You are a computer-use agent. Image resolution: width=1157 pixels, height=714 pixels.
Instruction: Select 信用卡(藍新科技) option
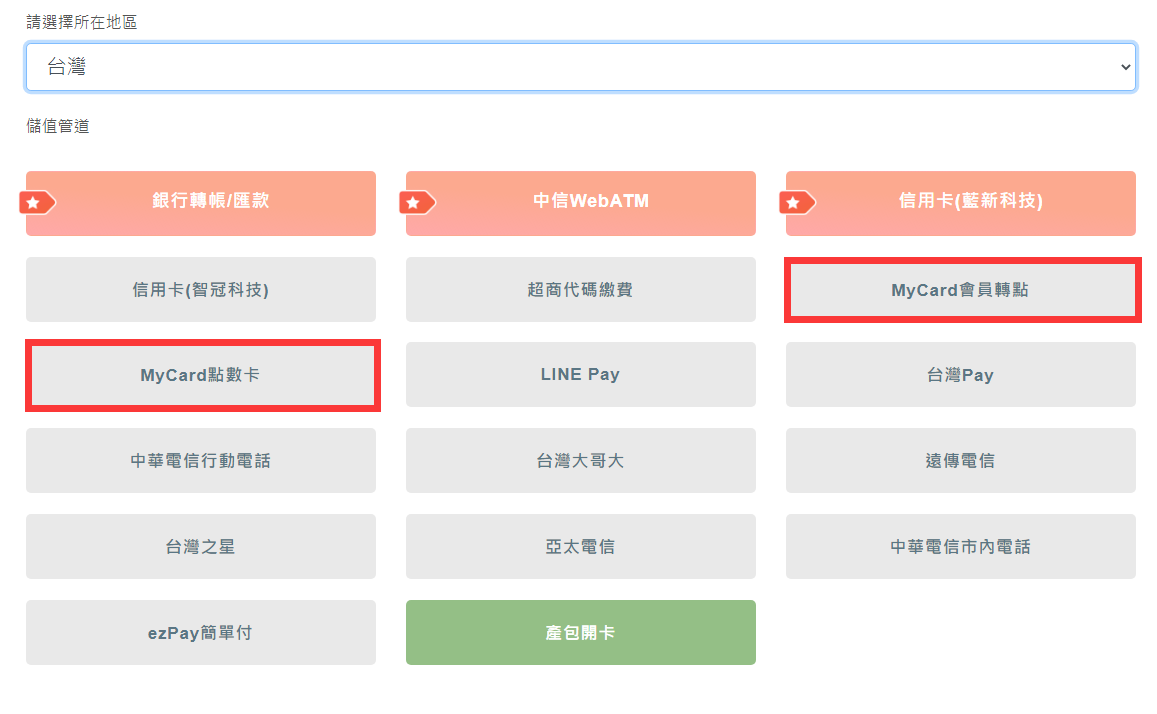tap(961, 204)
